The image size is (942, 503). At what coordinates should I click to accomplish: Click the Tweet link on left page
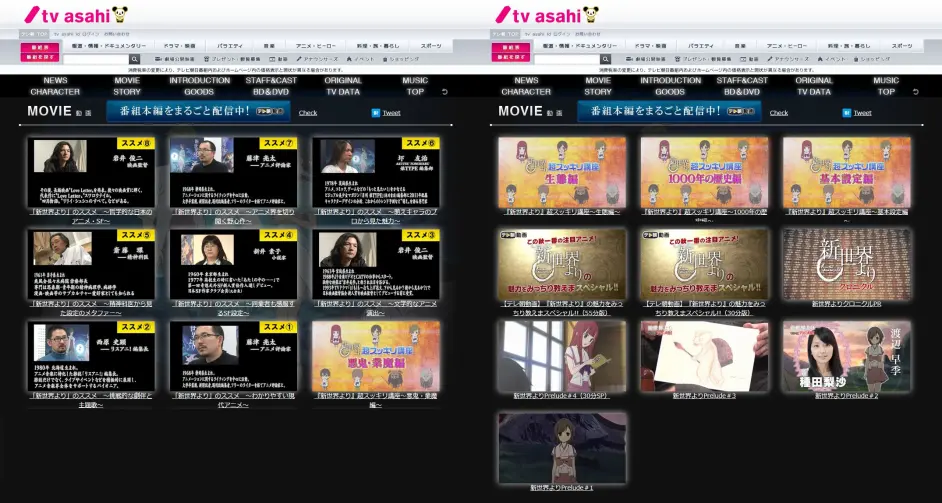(391, 112)
